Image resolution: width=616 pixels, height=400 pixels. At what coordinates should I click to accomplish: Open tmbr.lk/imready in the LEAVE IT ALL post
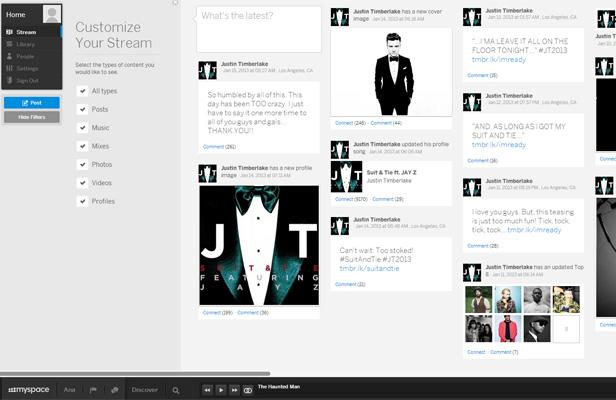499,59
